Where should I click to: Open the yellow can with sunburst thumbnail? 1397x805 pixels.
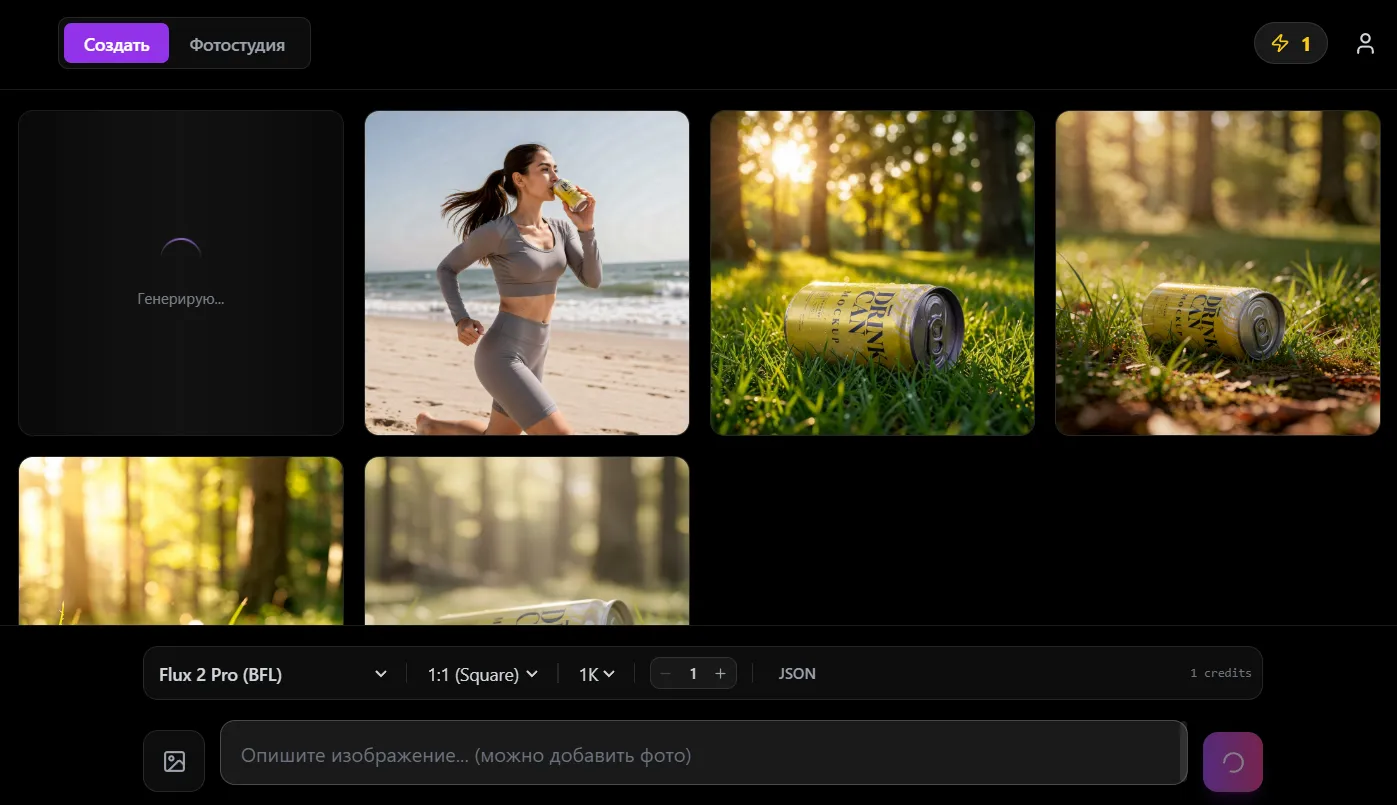[872, 273]
